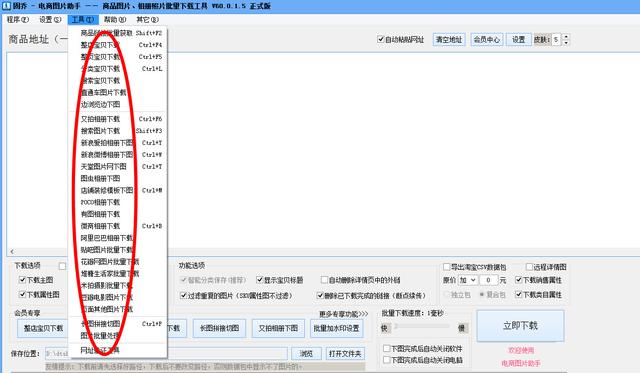Click the 原价 amount input field
The width and height of the screenshot is (640, 373).
pyautogui.click(x=488, y=280)
